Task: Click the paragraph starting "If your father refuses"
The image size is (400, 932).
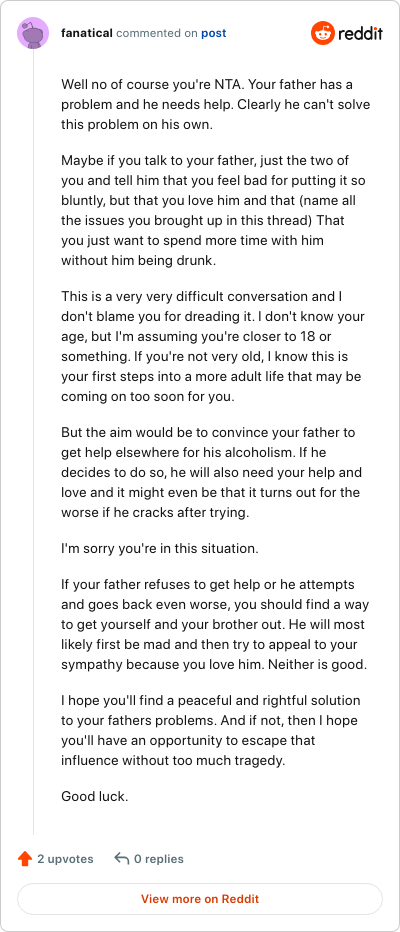Action: [x=215, y=625]
